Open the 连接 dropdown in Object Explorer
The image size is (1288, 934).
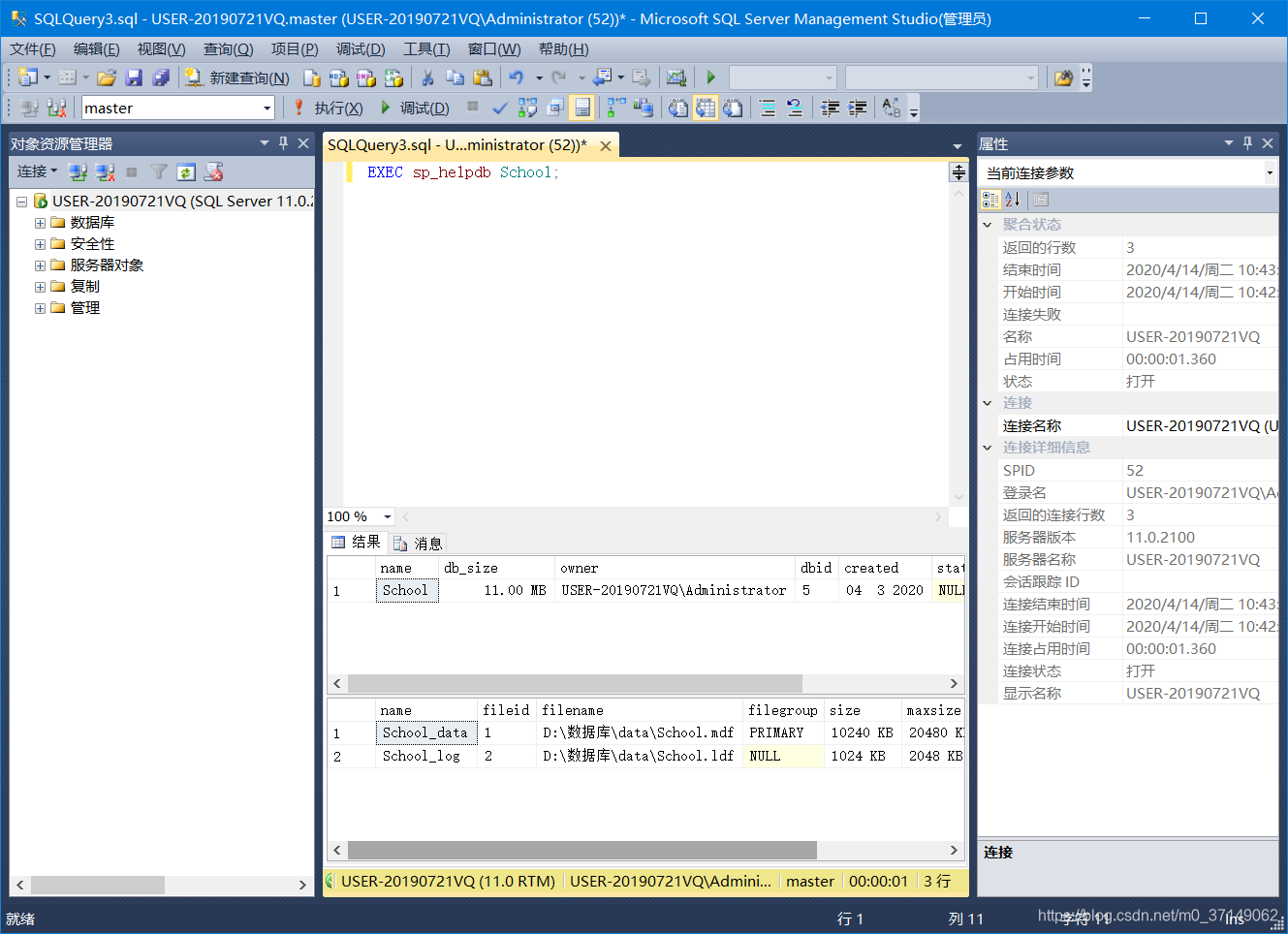pos(38,171)
